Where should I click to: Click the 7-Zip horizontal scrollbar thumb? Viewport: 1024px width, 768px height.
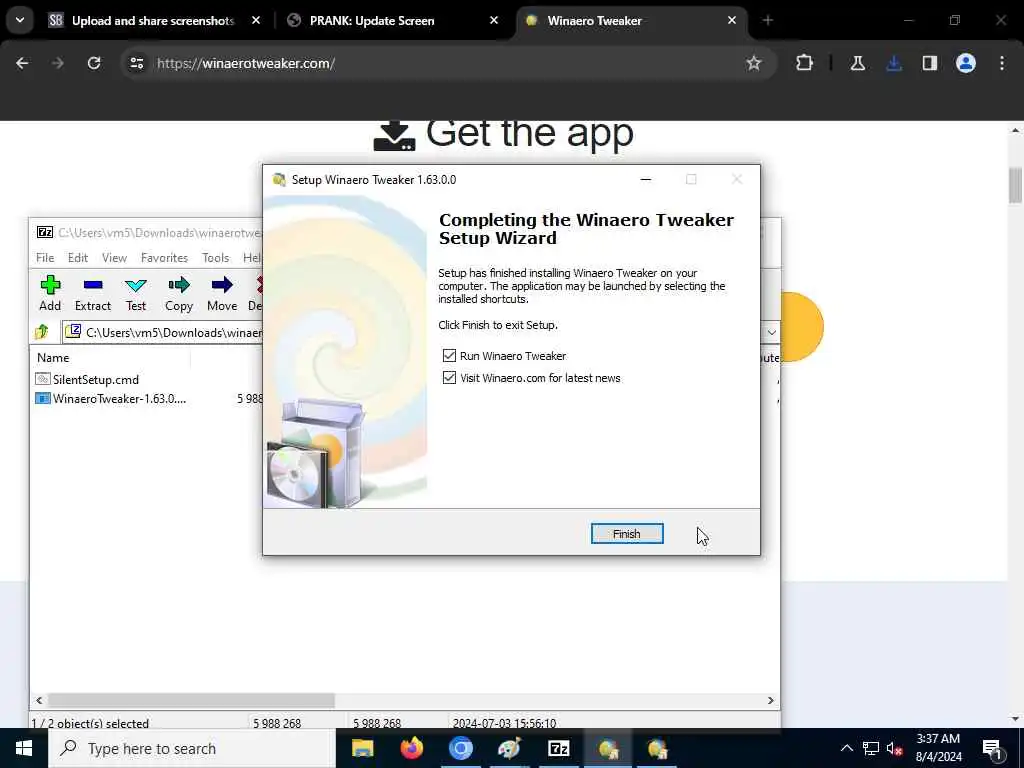(191, 700)
